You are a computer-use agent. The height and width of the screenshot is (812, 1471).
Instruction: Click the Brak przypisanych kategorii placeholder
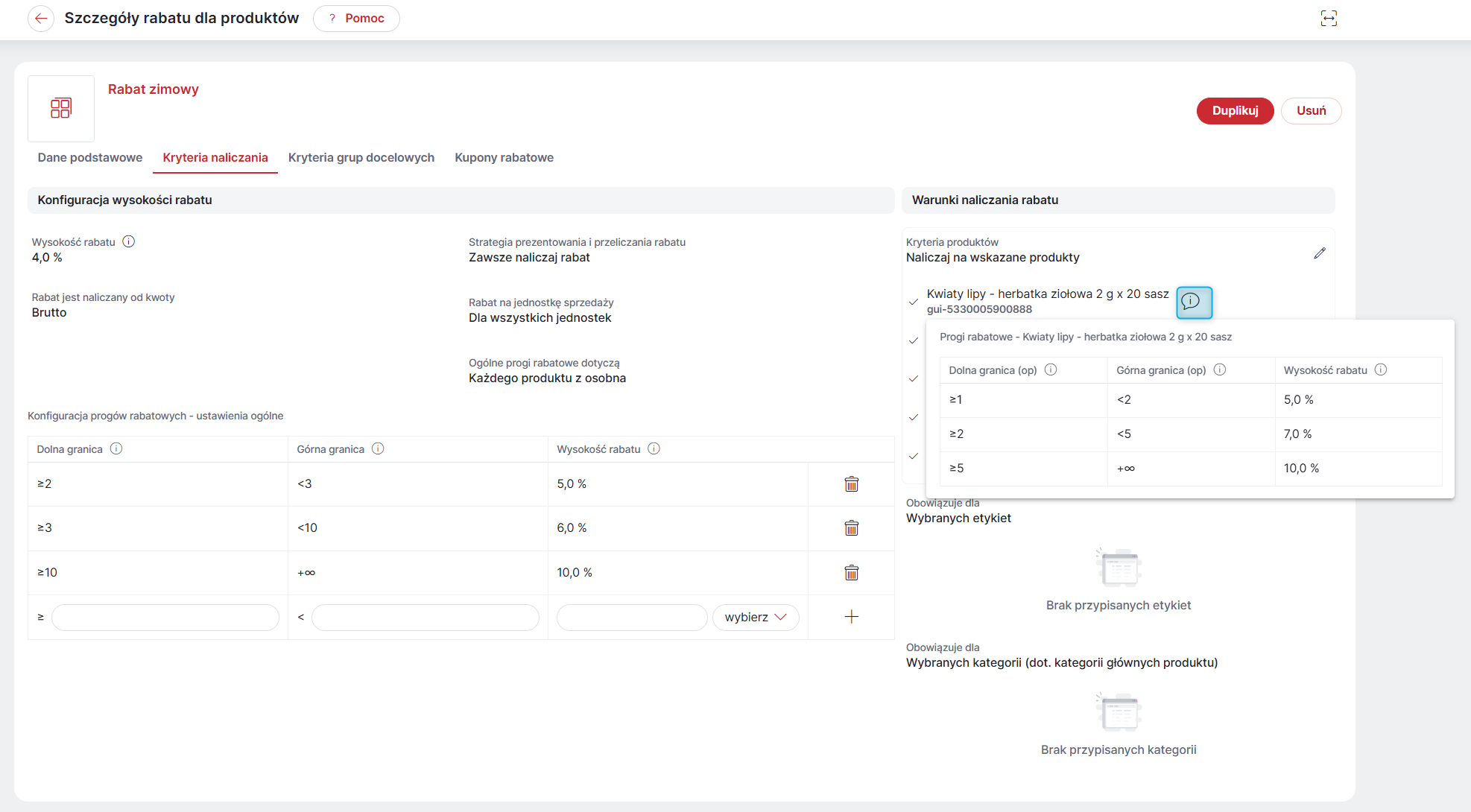(x=1119, y=750)
